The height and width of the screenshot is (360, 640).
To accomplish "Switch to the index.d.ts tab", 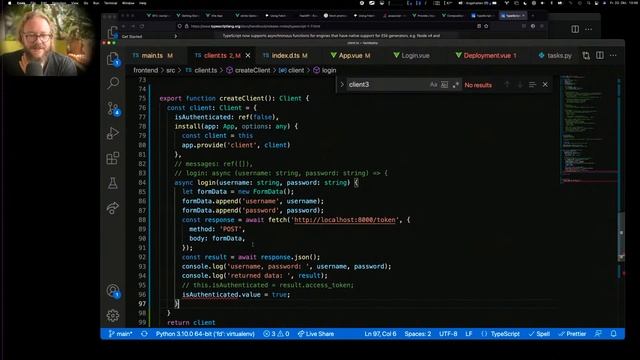I will pos(285,56).
